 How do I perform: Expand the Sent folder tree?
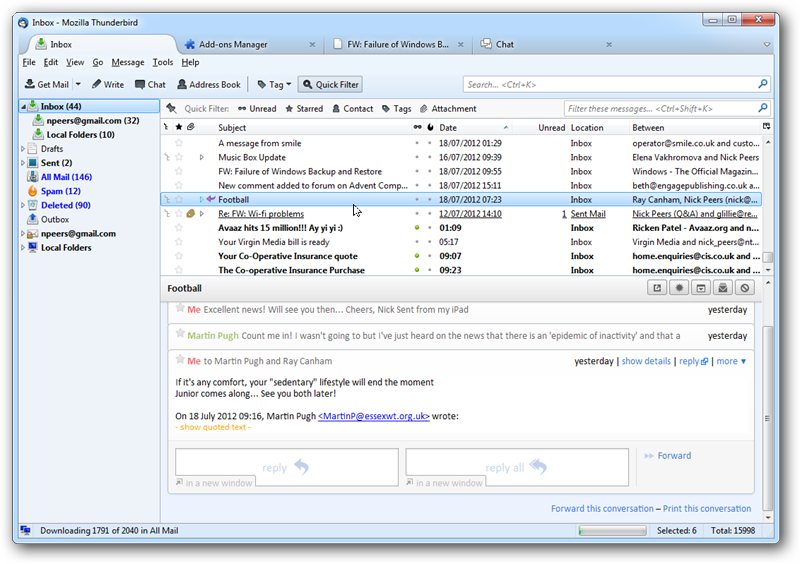point(23,163)
